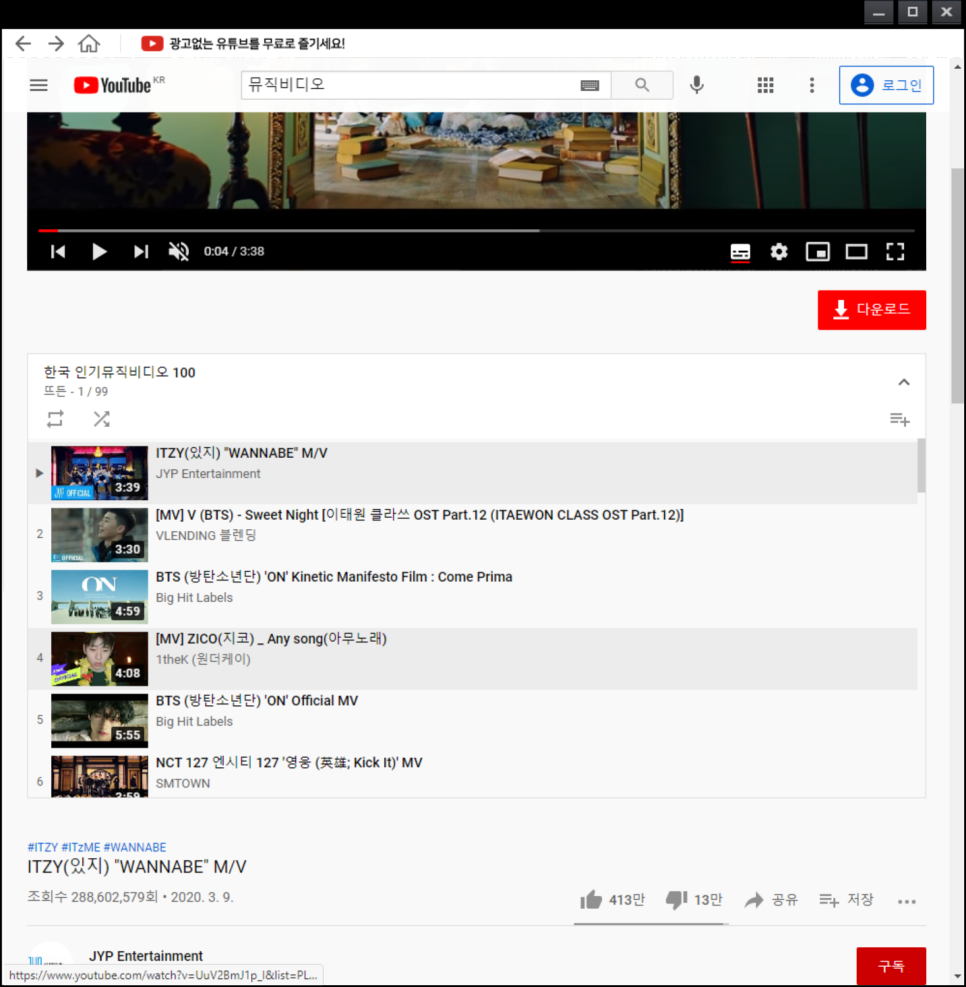The height and width of the screenshot is (987, 966).
Task: Minimize the application window
Action: click(x=879, y=13)
